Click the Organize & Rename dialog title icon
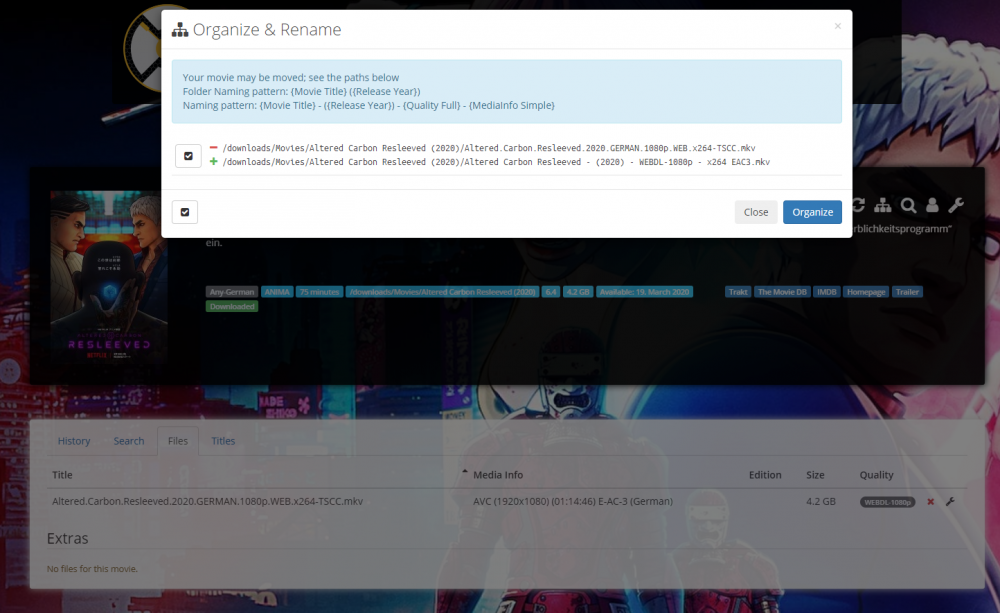This screenshot has width=1000, height=613. pos(180,29)
